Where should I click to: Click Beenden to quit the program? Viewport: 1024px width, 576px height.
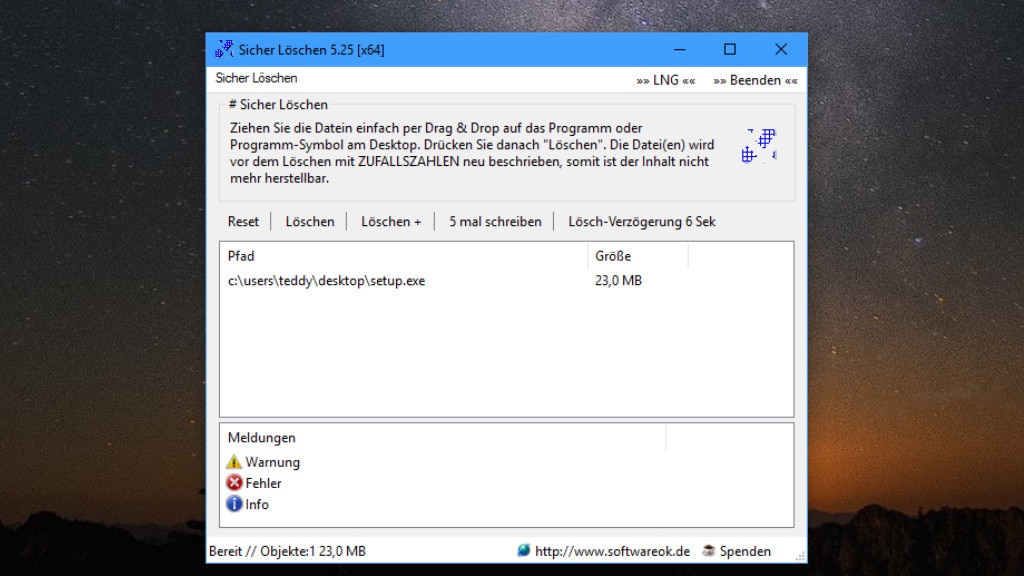(x=756, y=79)
